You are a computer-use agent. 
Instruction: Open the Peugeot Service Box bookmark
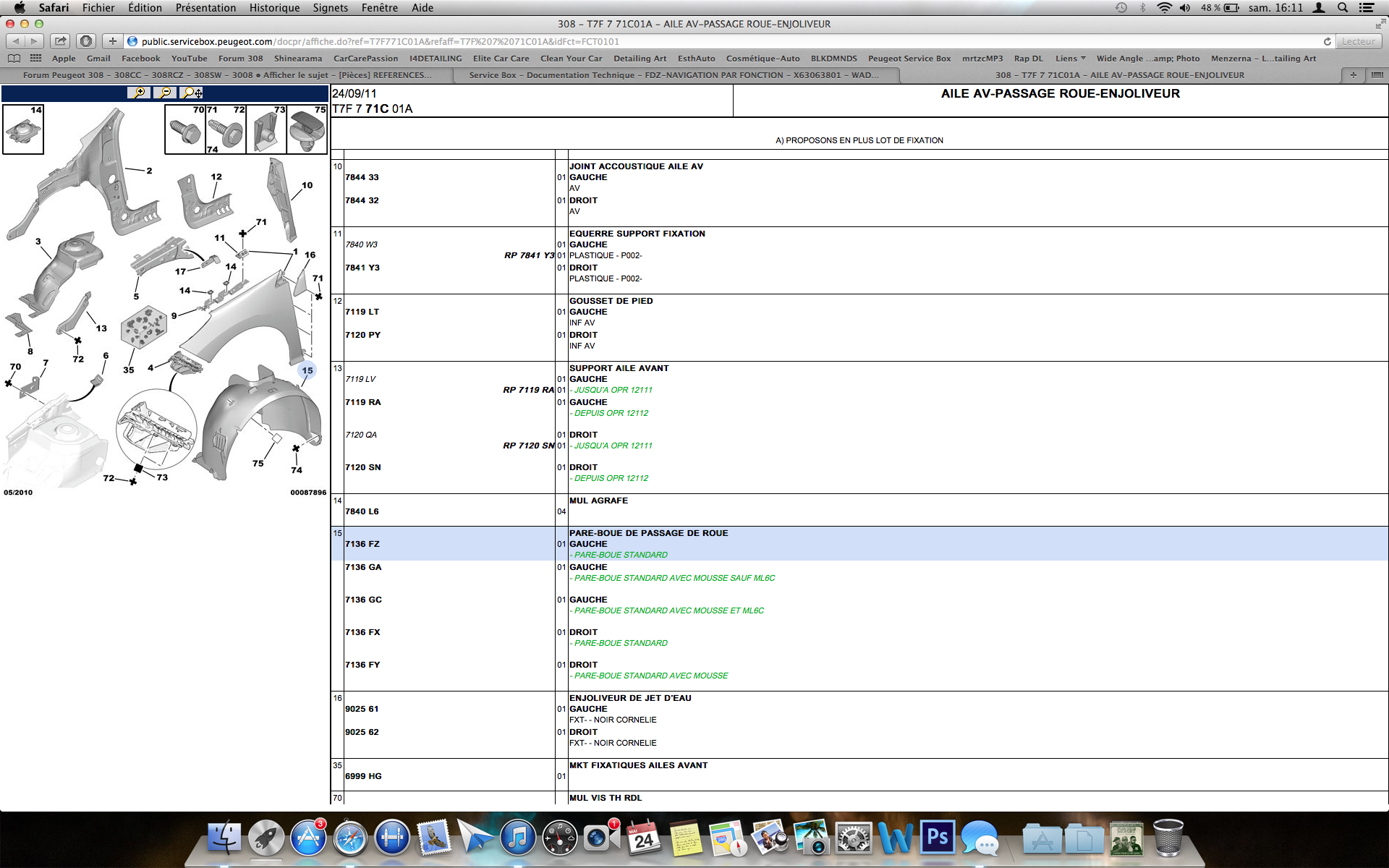tap(909, 59)
